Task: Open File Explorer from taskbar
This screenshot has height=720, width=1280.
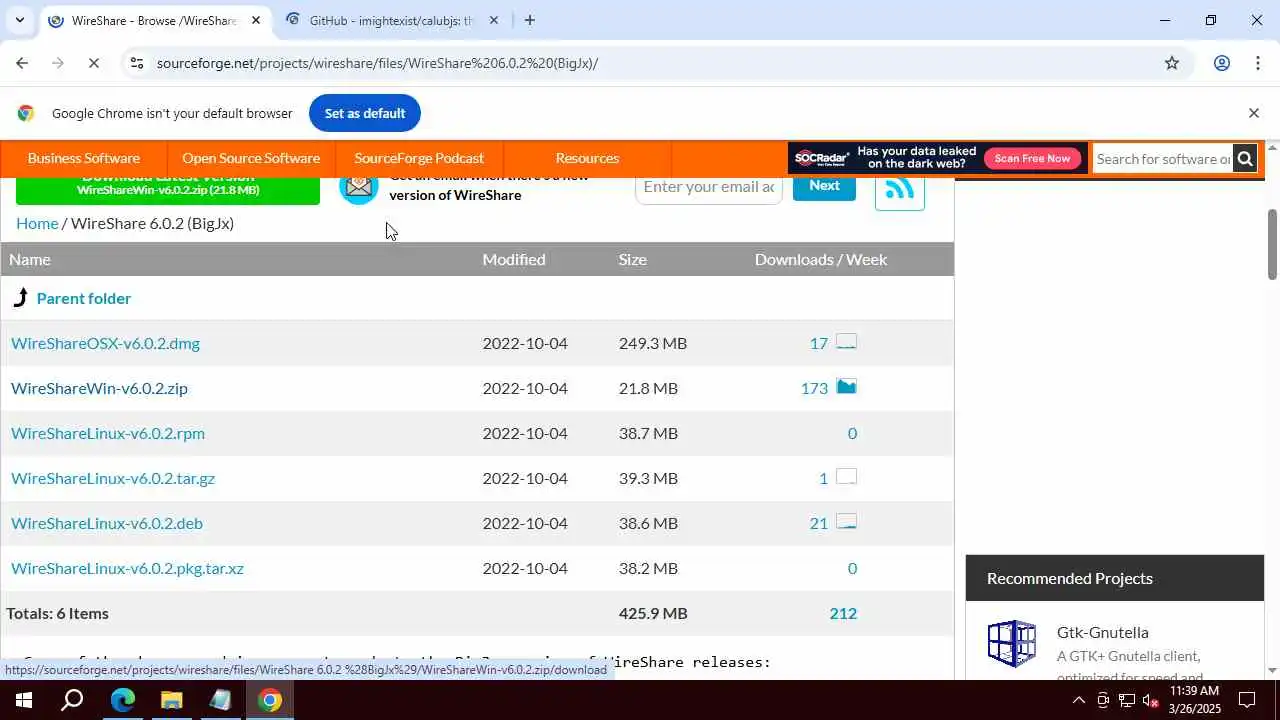Action: [171, 700]
